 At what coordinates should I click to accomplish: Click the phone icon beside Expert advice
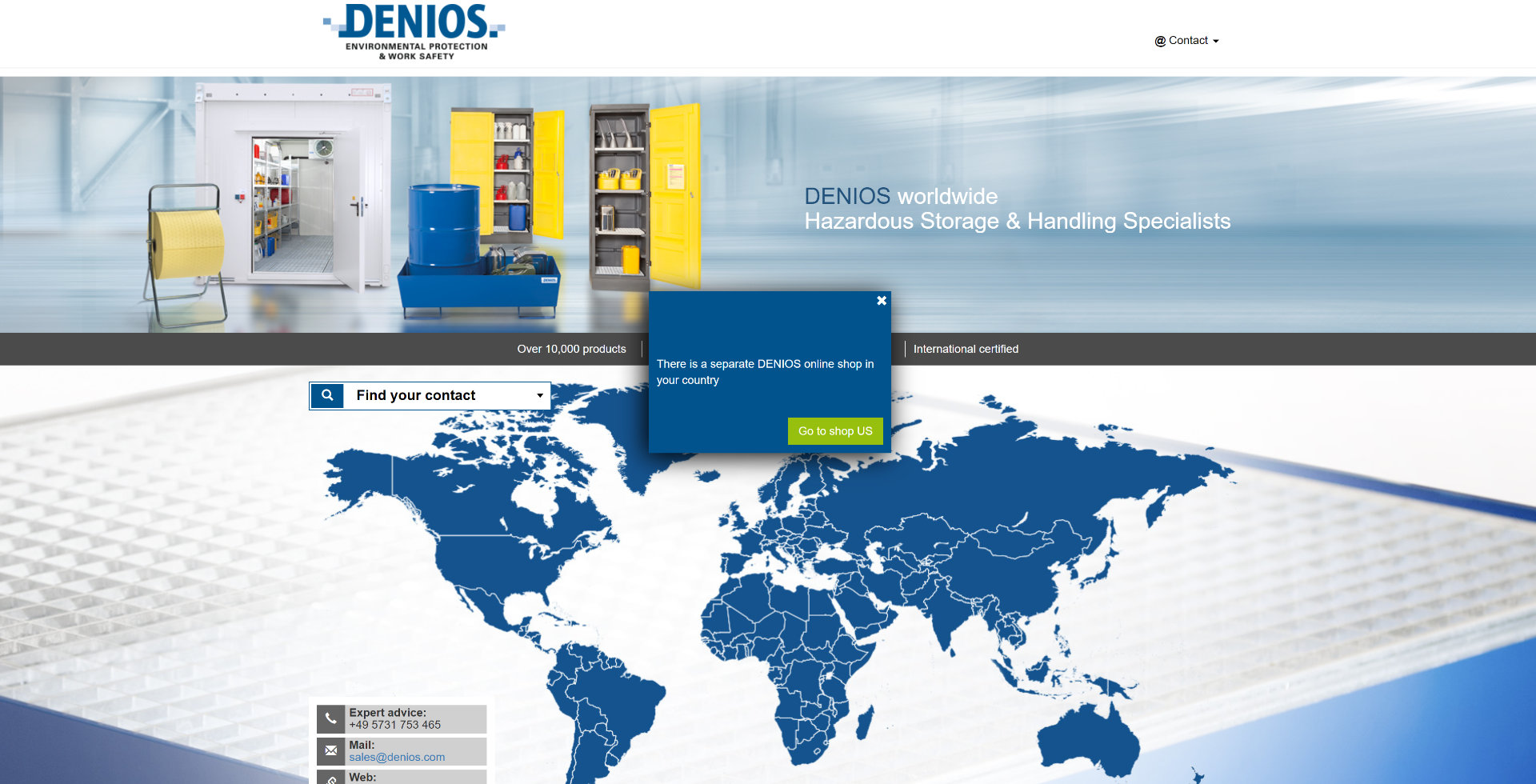(331, 719)
